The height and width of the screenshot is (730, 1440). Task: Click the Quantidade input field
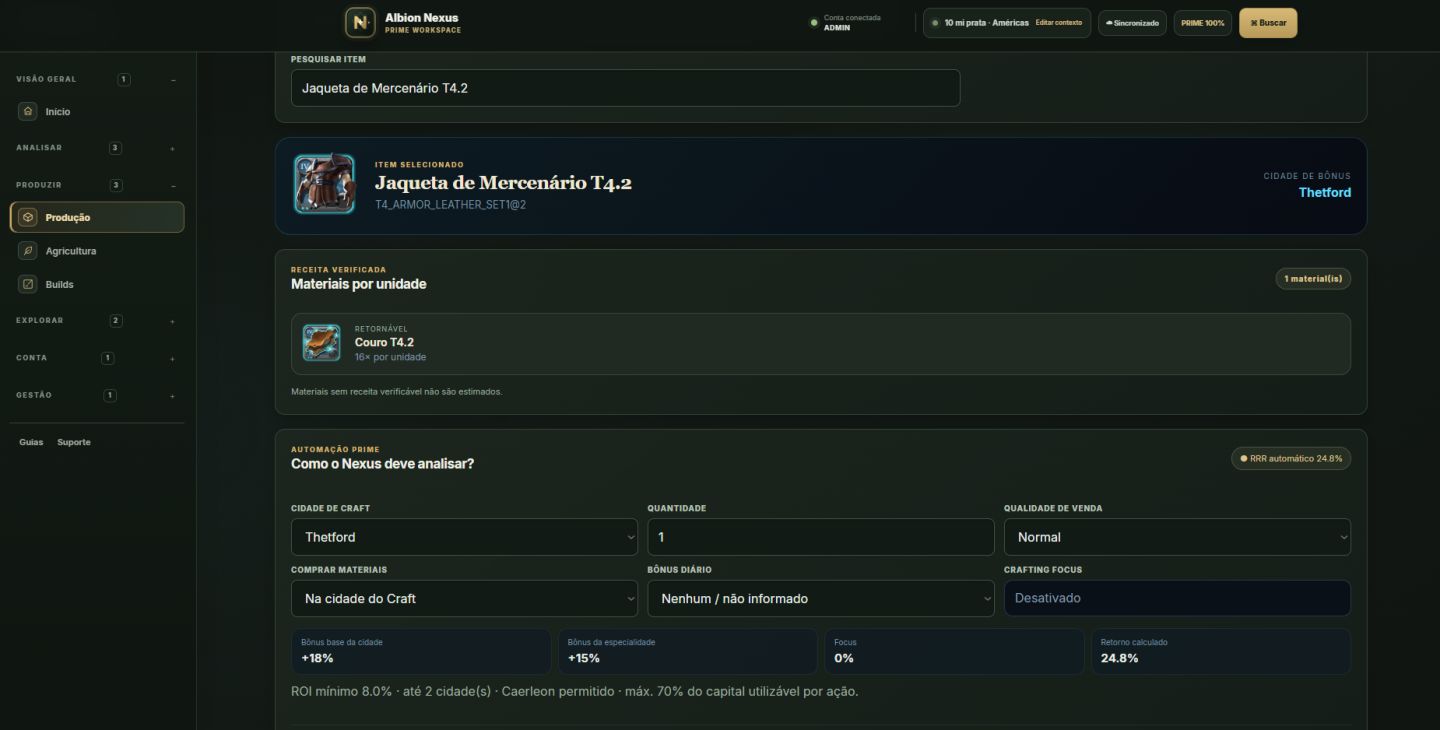pyautogui.click(x=821, y=537)
